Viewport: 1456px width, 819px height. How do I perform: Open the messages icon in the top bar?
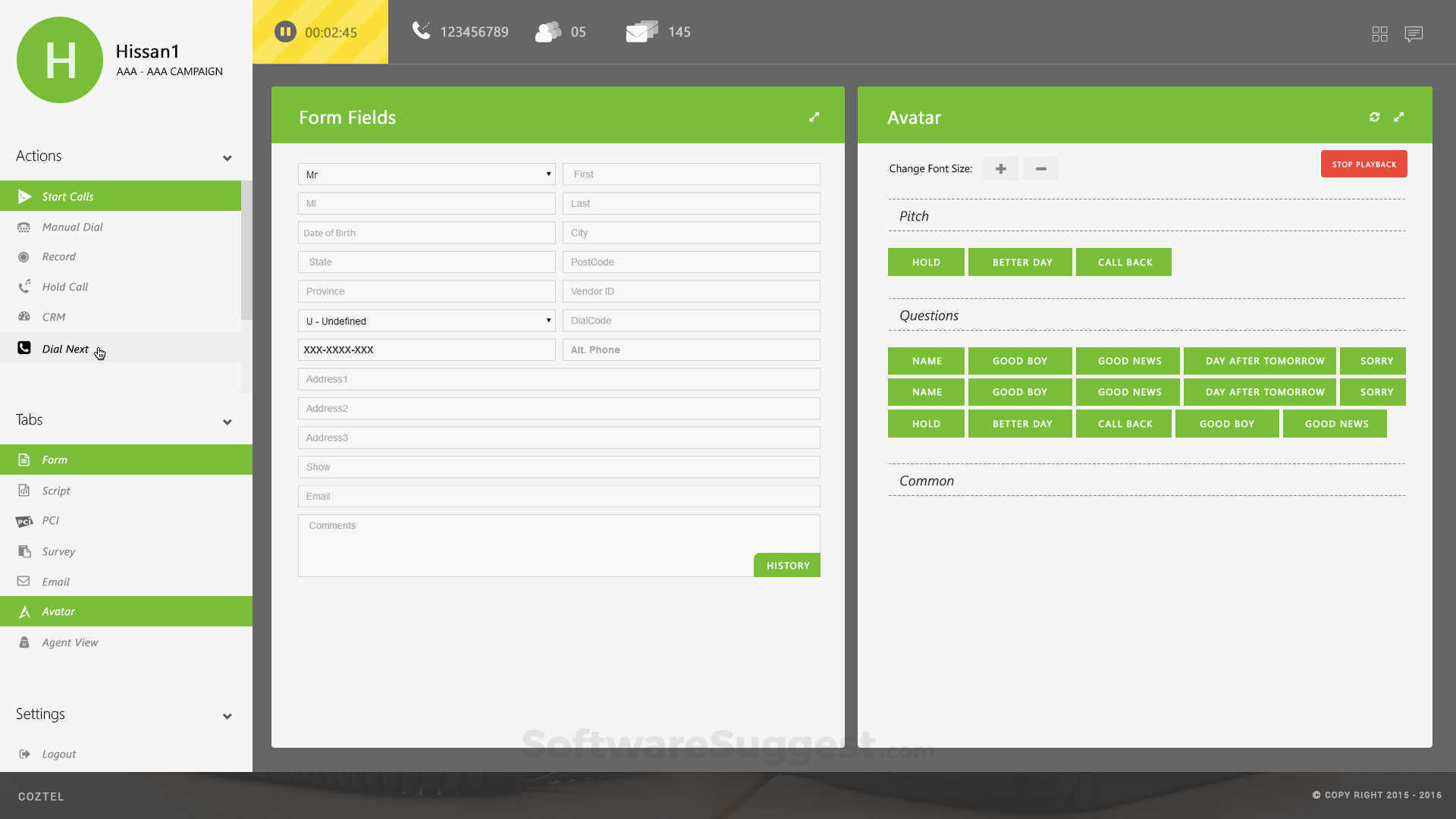[1414, 34]
